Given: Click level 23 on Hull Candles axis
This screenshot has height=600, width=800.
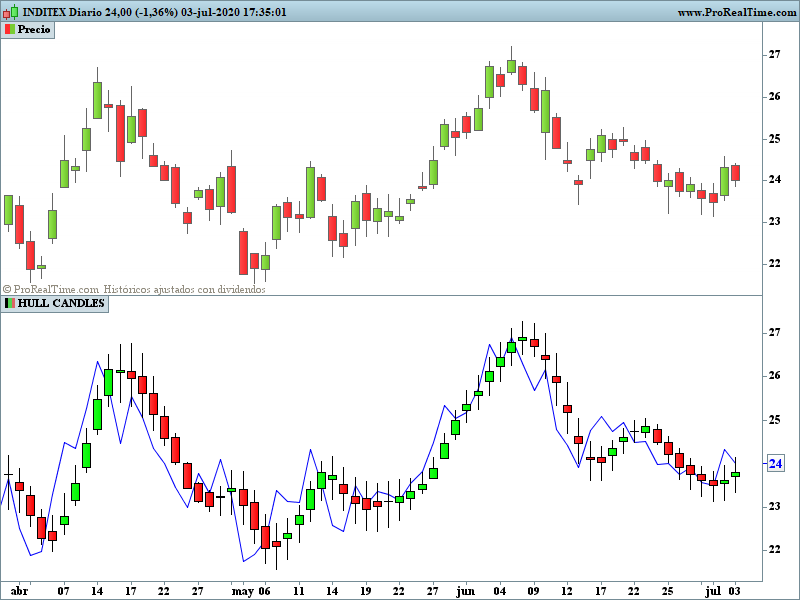Looking at the screenshot, I should point(774,506).
